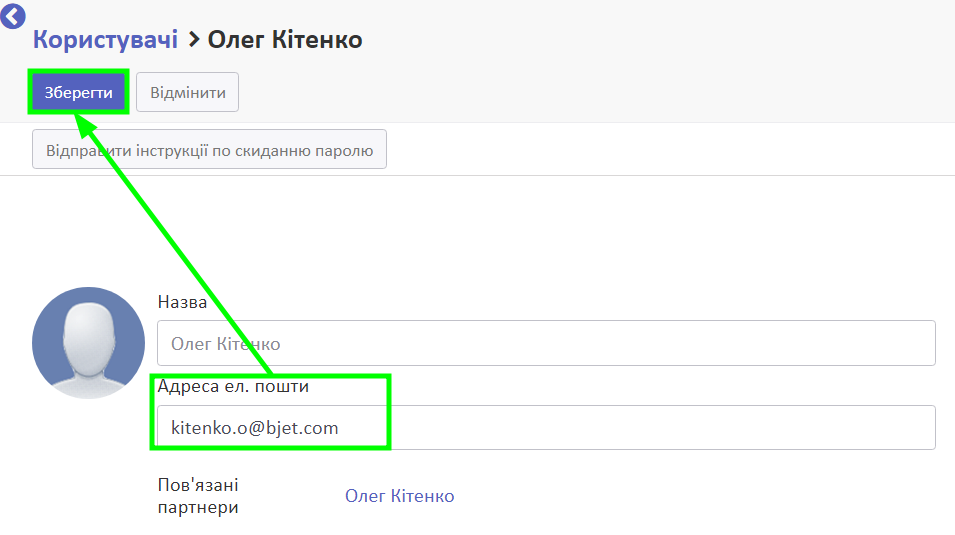The width and height of the screenshot is (955, 535).
Task: Click the Зберегти save button
Action: pos(79,93)
